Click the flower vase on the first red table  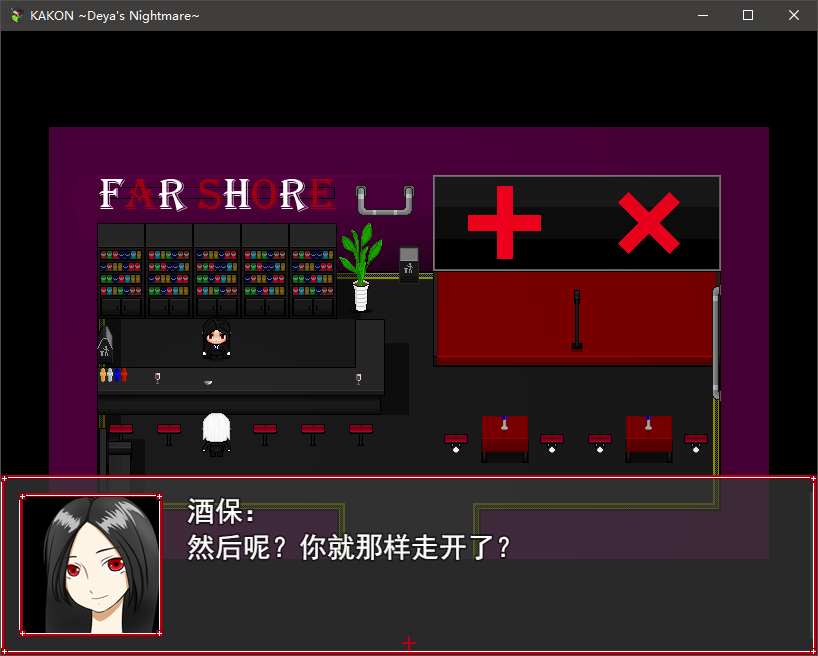504,423
